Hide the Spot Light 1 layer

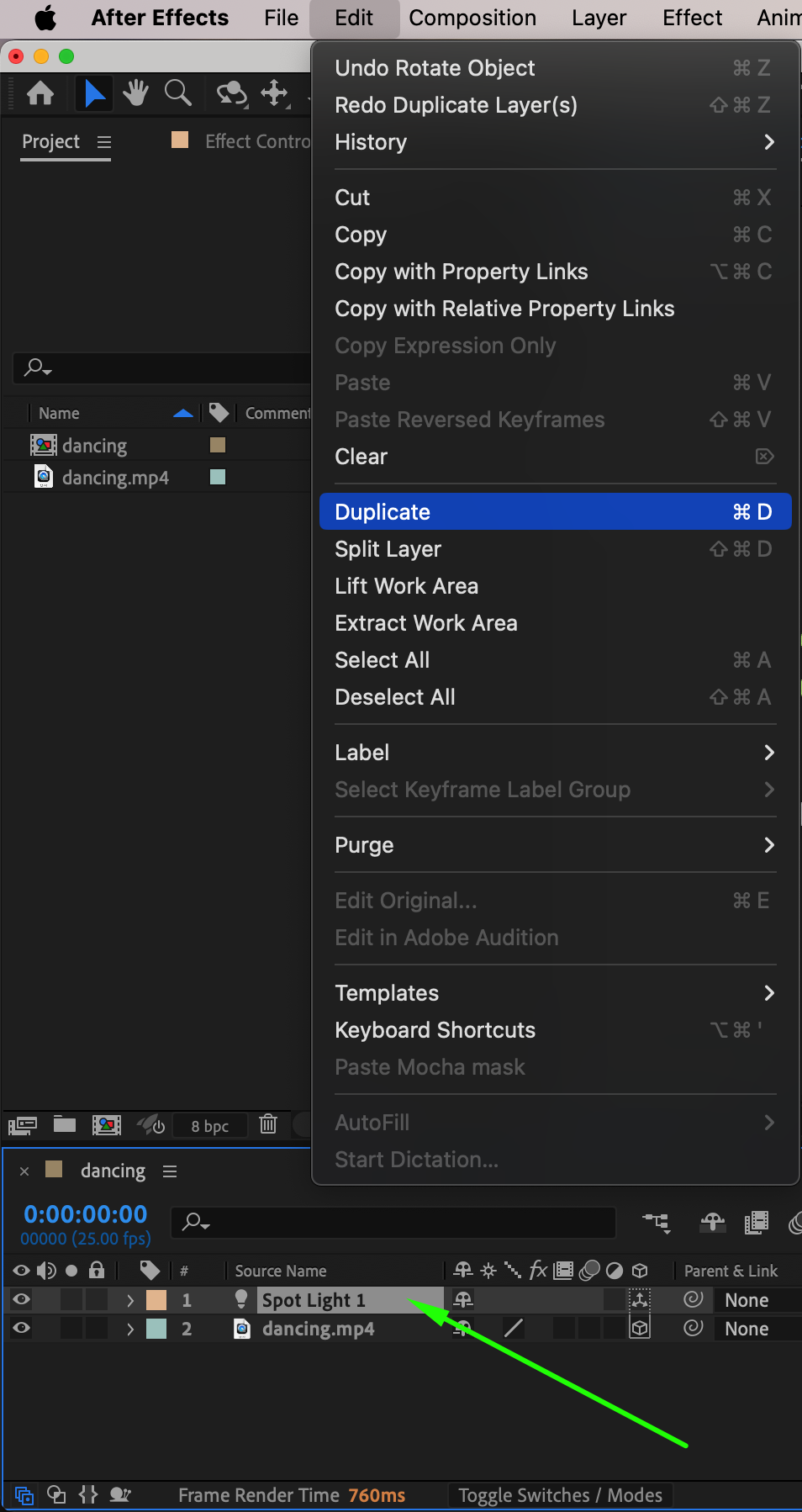tap(22, 1299)
